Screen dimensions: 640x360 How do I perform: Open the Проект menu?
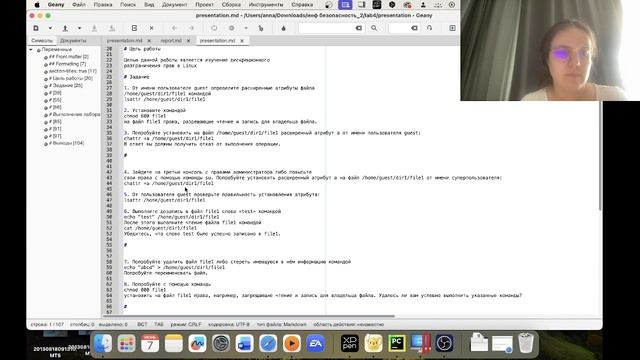[x=204, y=5]
